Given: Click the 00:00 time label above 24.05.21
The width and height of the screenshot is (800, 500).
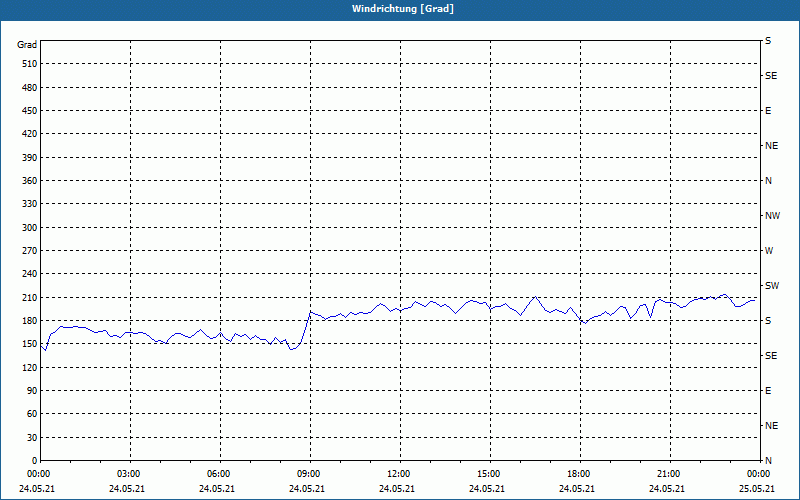Looking at the screenshot, I should (38, 474).
